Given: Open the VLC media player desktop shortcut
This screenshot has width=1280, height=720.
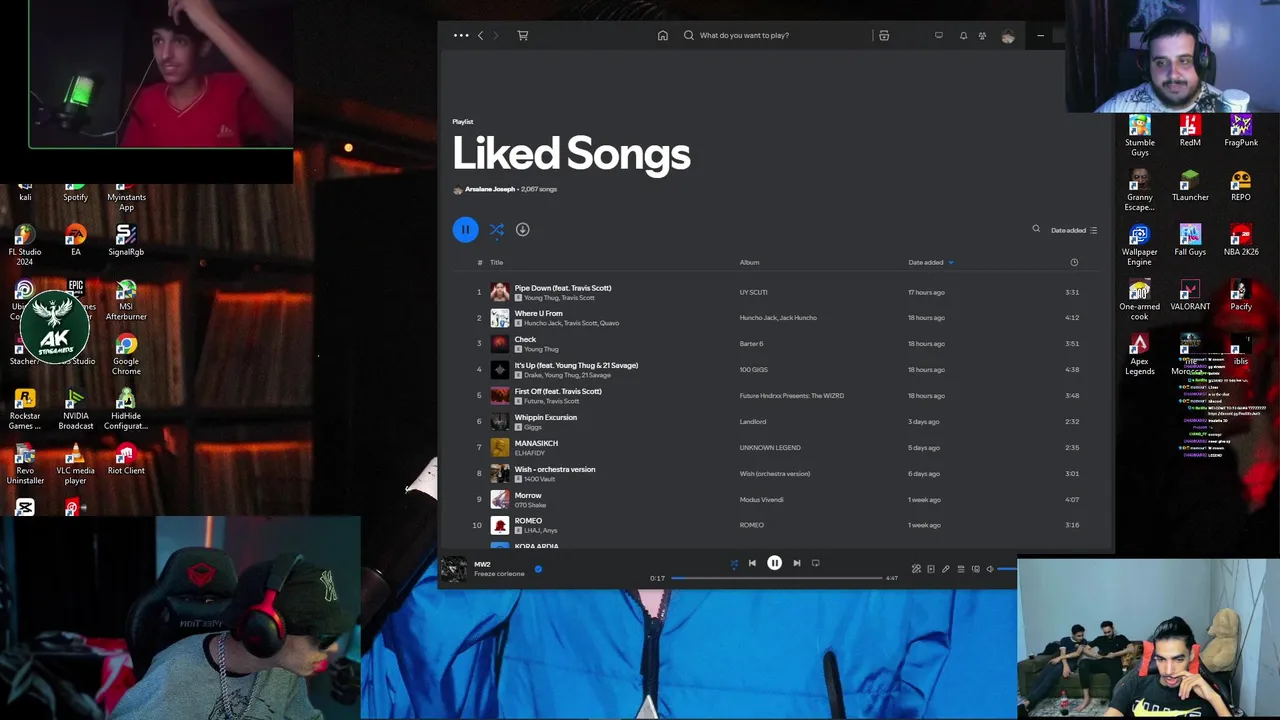Looking at the screenshot, I should (x=75, y=463).
